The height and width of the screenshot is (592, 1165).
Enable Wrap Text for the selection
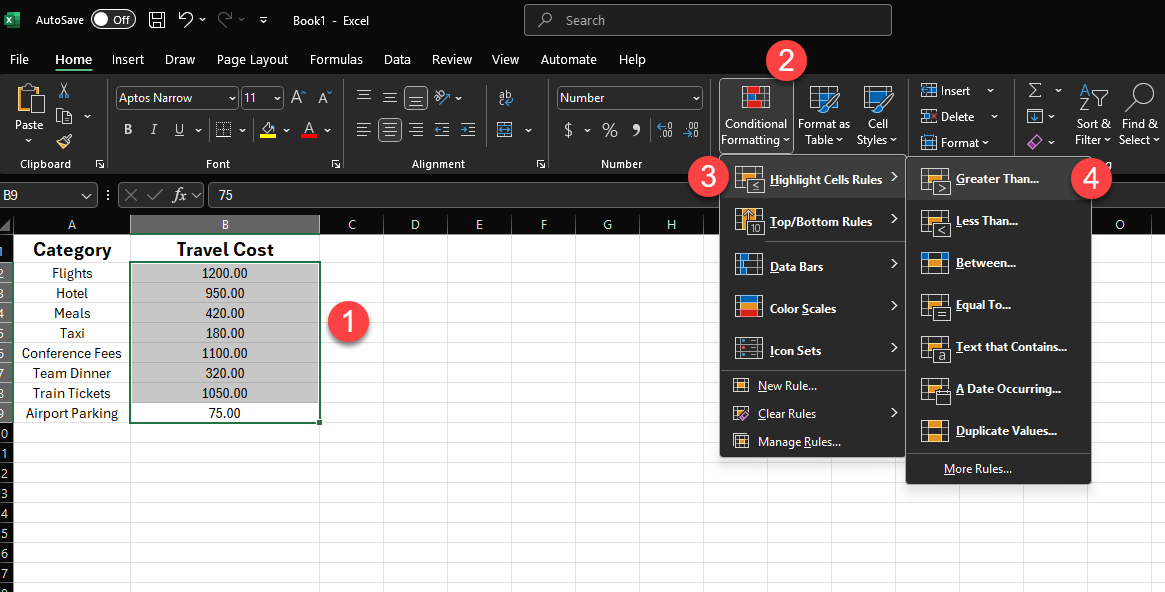pyautogui.click(x=505, y=97)
